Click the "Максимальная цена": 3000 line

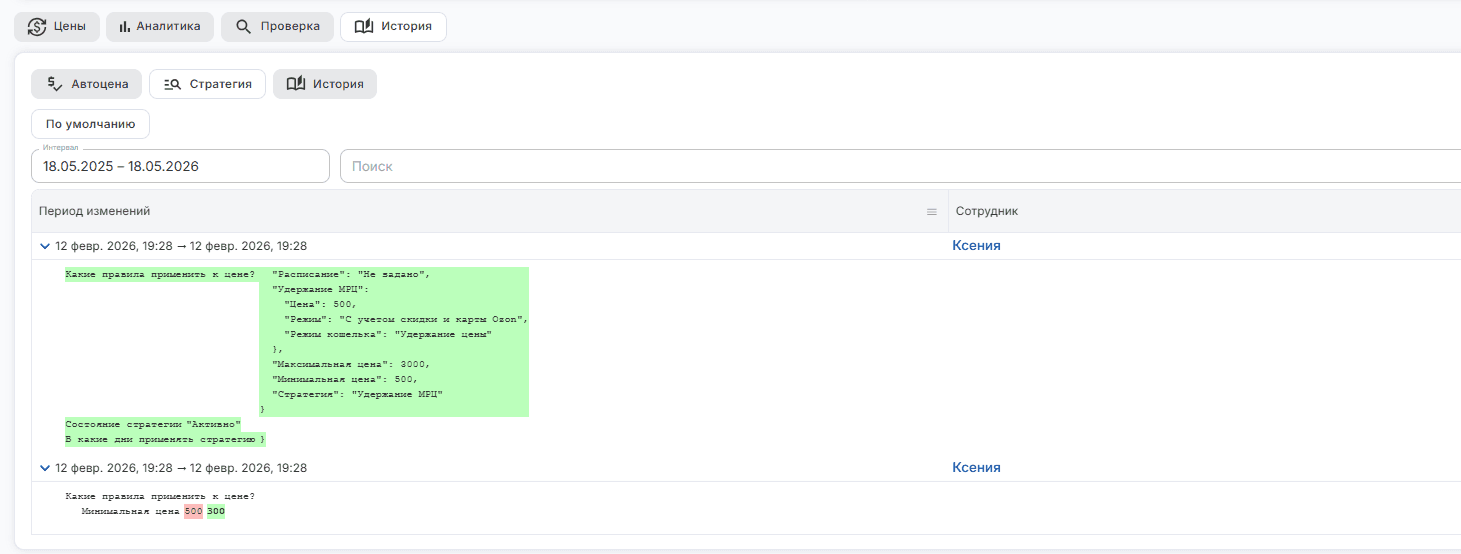[x=350, y=365]
